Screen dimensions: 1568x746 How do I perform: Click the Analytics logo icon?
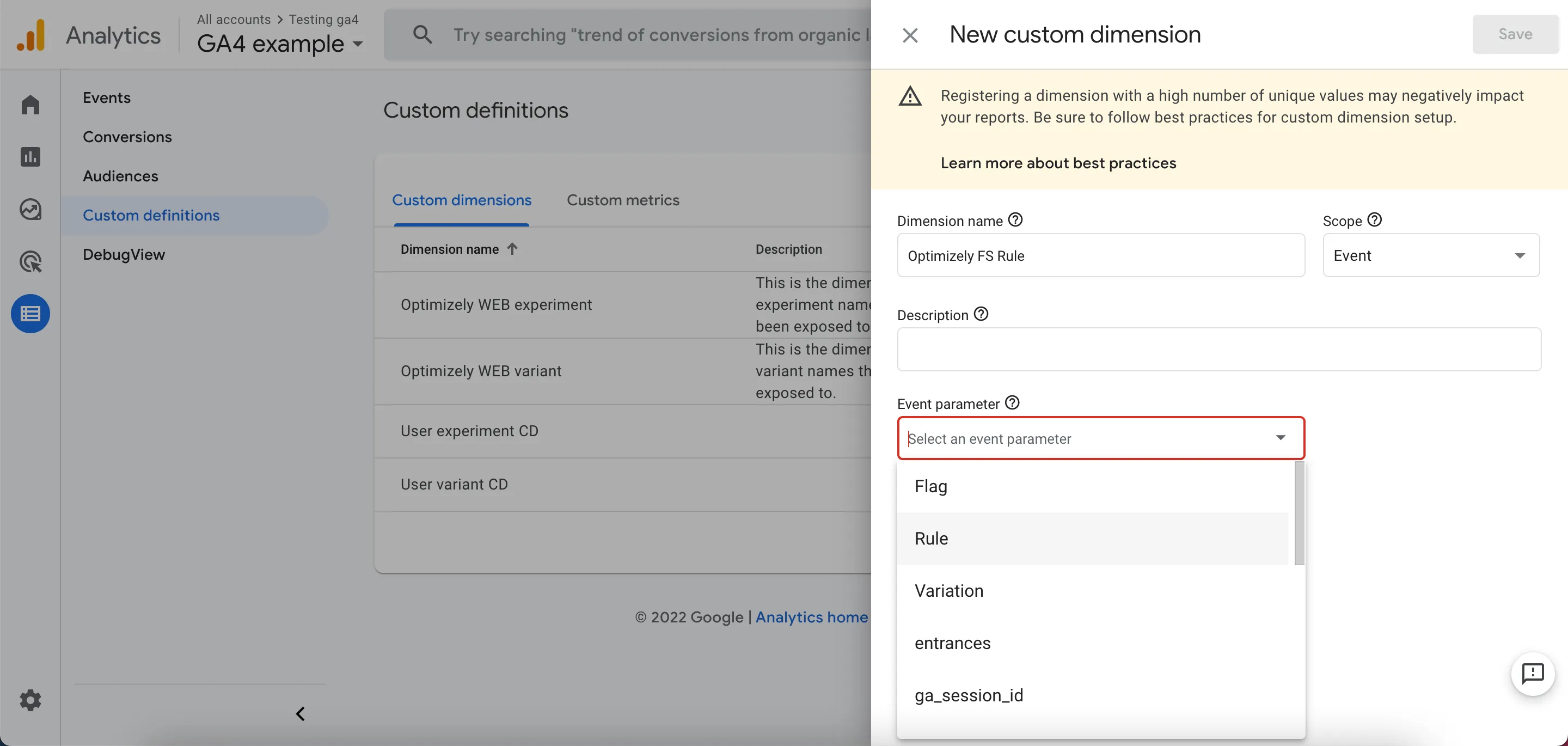[32, 35]
